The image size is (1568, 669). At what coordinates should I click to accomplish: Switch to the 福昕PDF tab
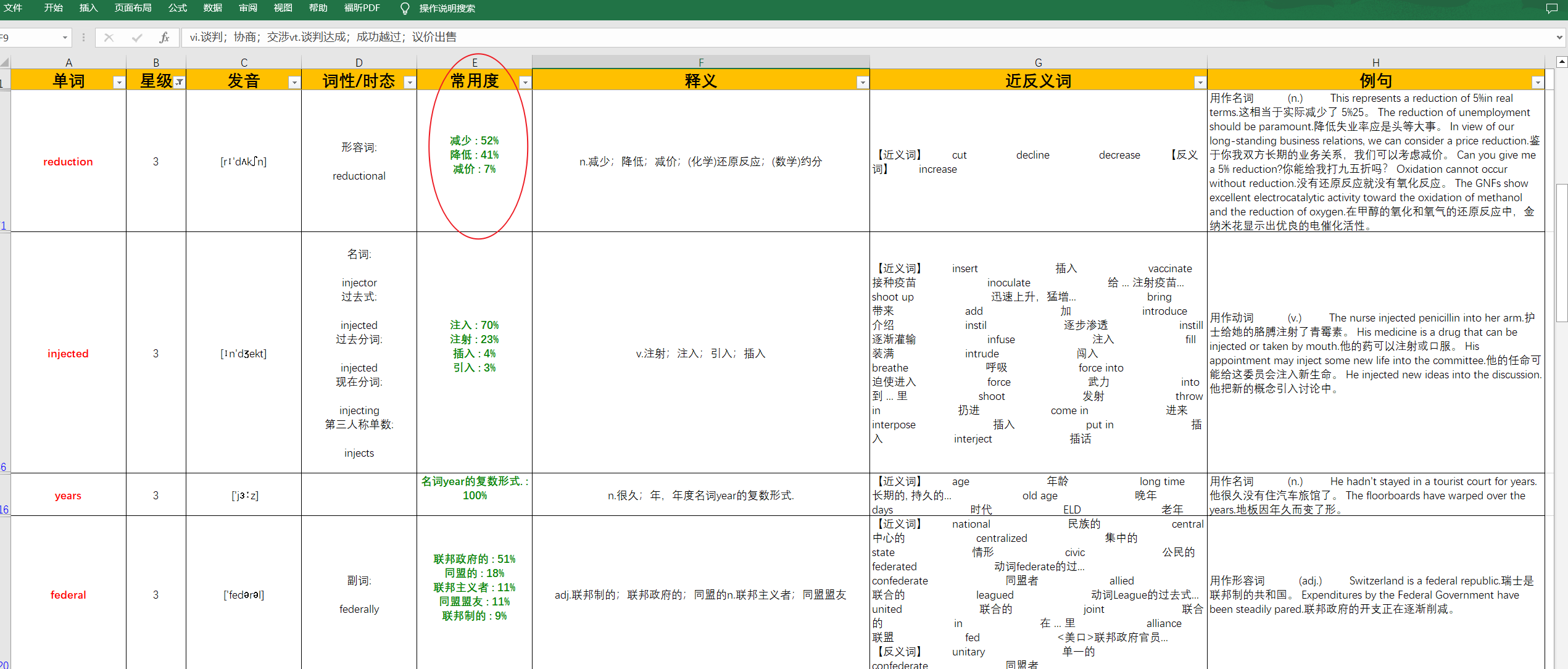click(x=362, y=8)
